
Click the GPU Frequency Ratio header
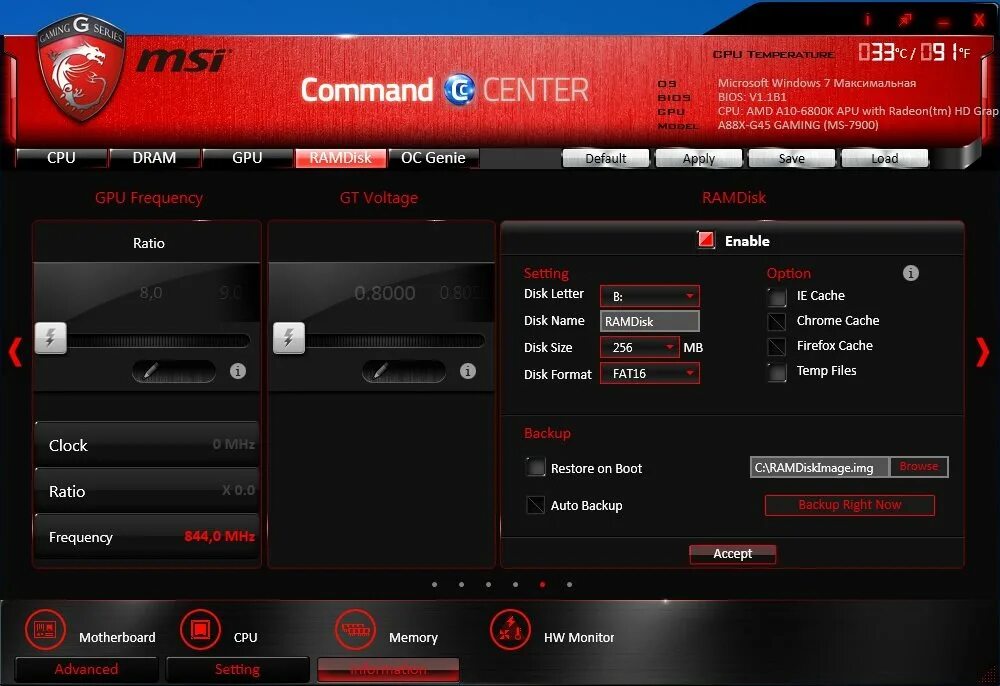(149, 243)
